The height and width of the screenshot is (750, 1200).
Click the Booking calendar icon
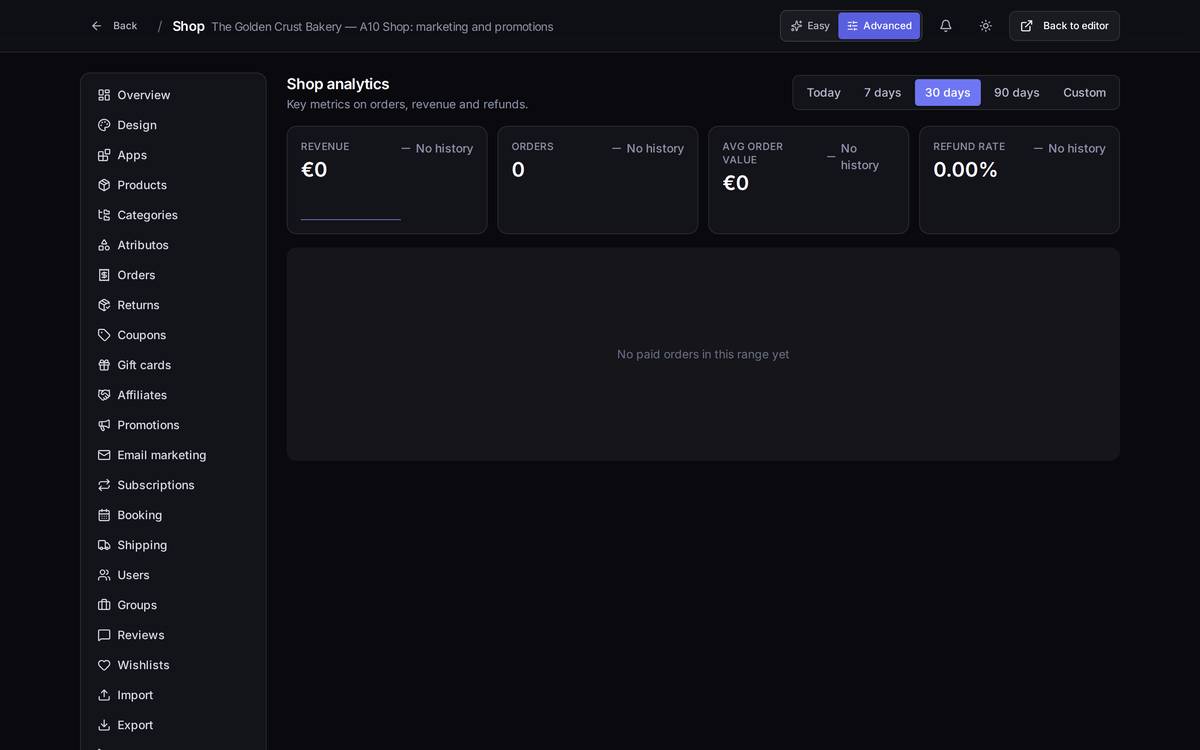click(x=104, y=515)
